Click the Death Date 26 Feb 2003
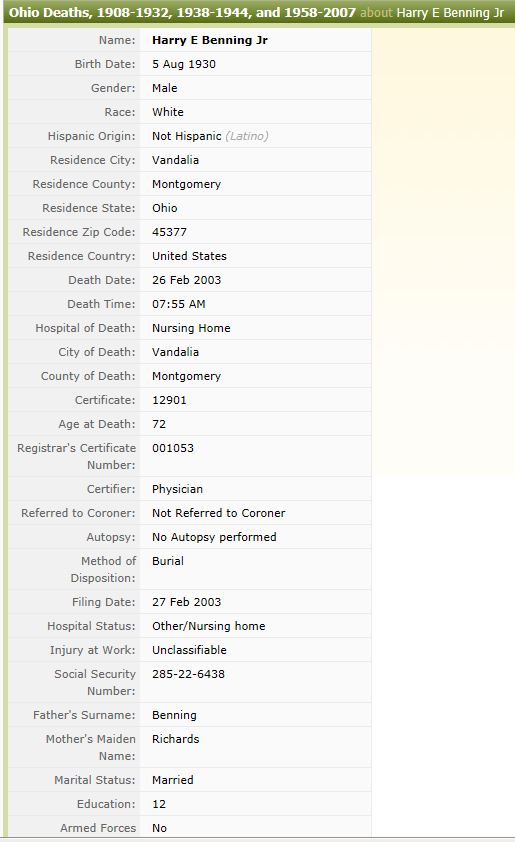This screenshot has width=515, height=842. (x=186, y=280)
